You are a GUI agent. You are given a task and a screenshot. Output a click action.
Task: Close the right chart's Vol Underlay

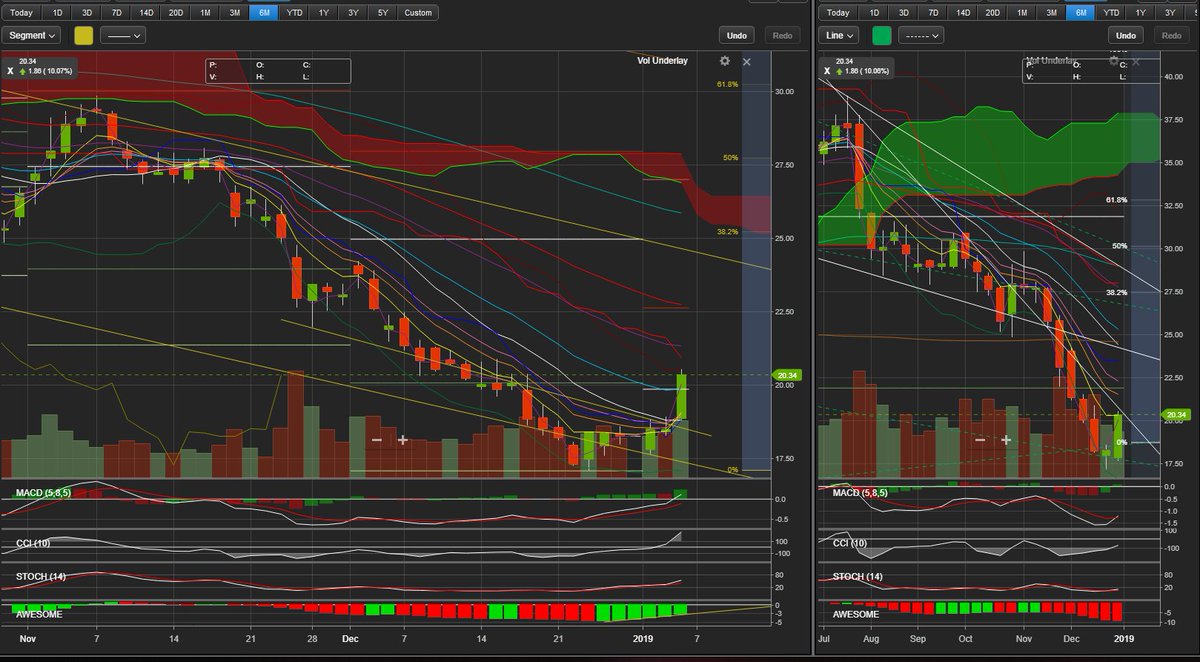pos(1136,61)
